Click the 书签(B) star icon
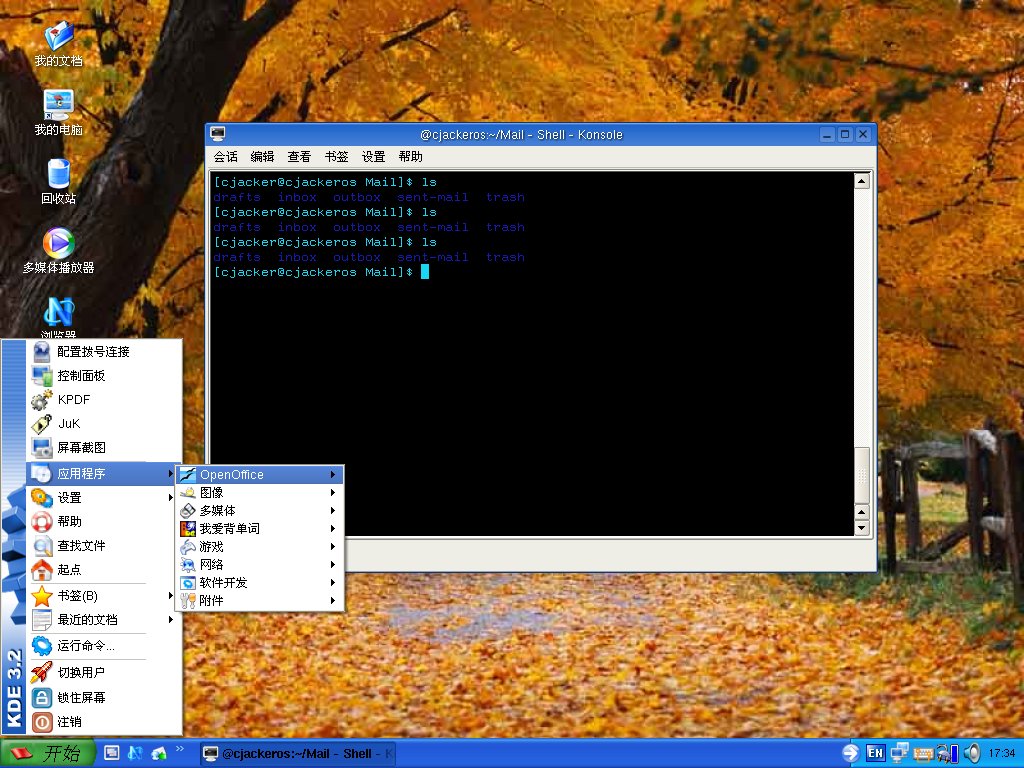The height and width of the screenshot is (768, 1024). 42,596
